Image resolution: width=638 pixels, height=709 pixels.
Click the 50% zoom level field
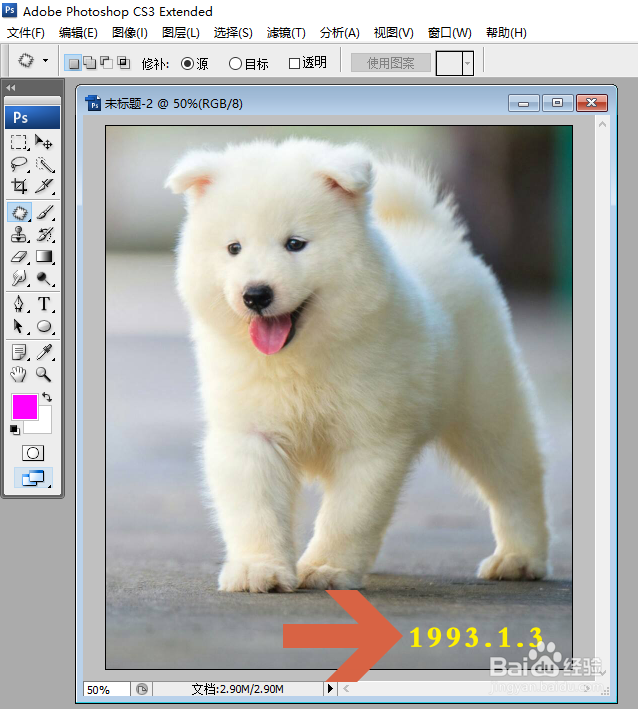click(x=107, y=689)
